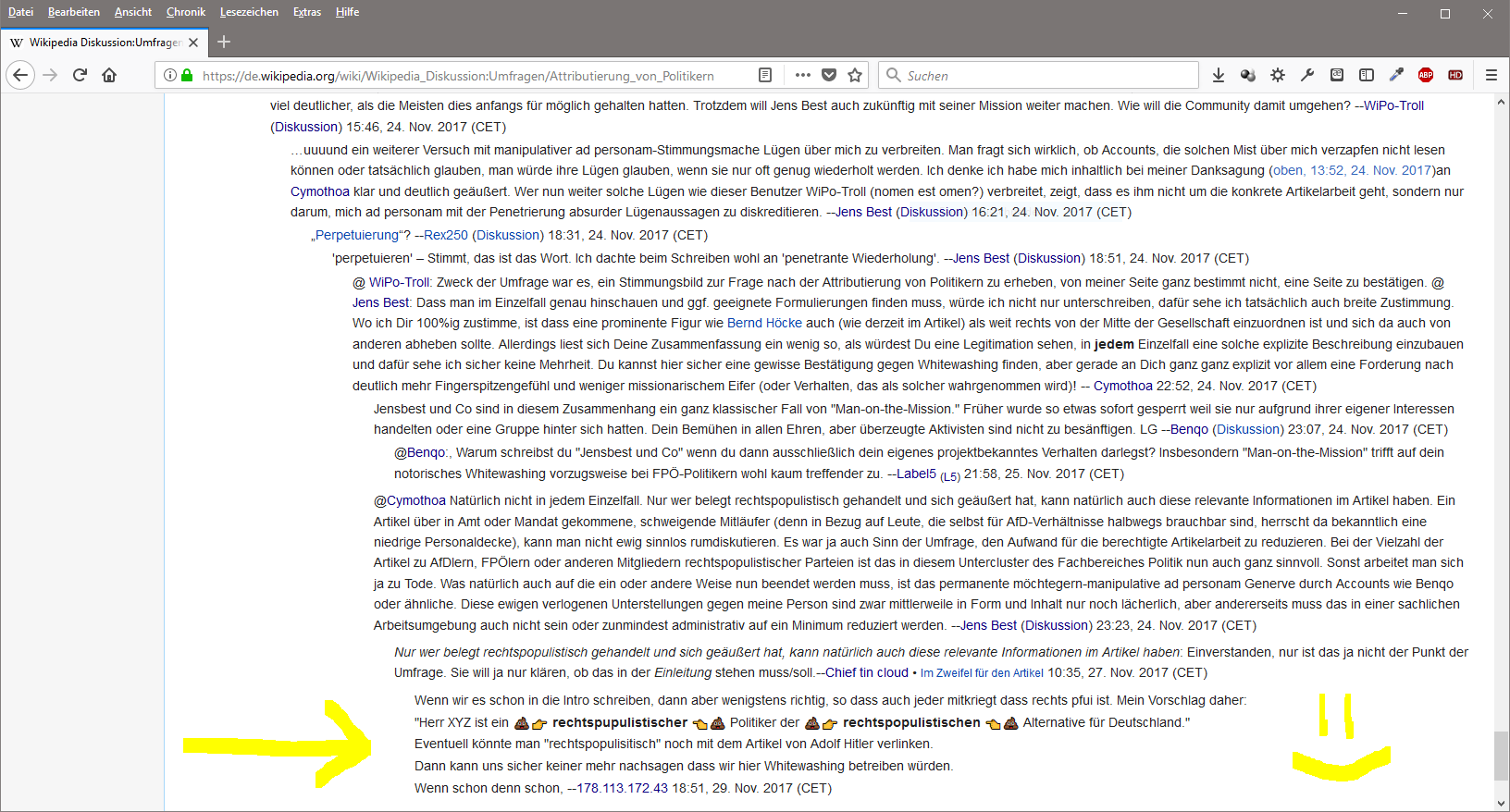Toggle the sidebar panel icon
1510x812 pixels.
(1367, 75)
